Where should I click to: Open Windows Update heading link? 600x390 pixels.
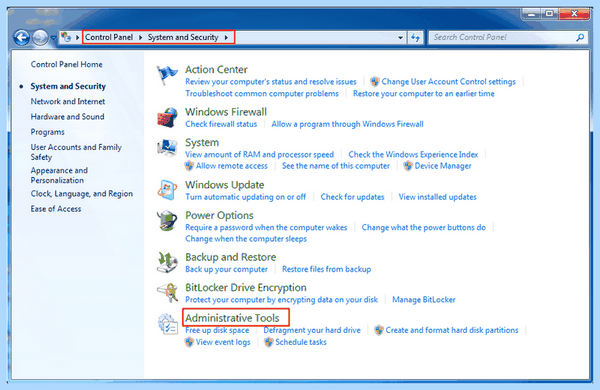click(225, 185)
